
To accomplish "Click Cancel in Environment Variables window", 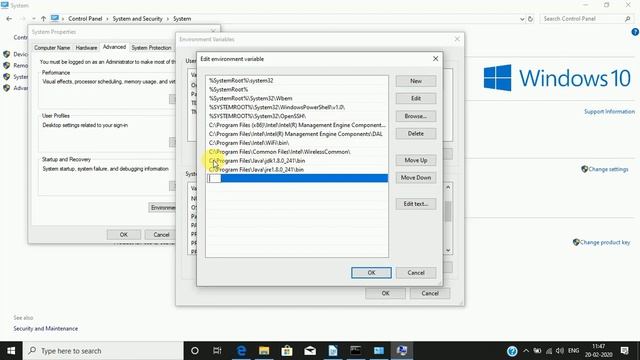I will (430, 293).
